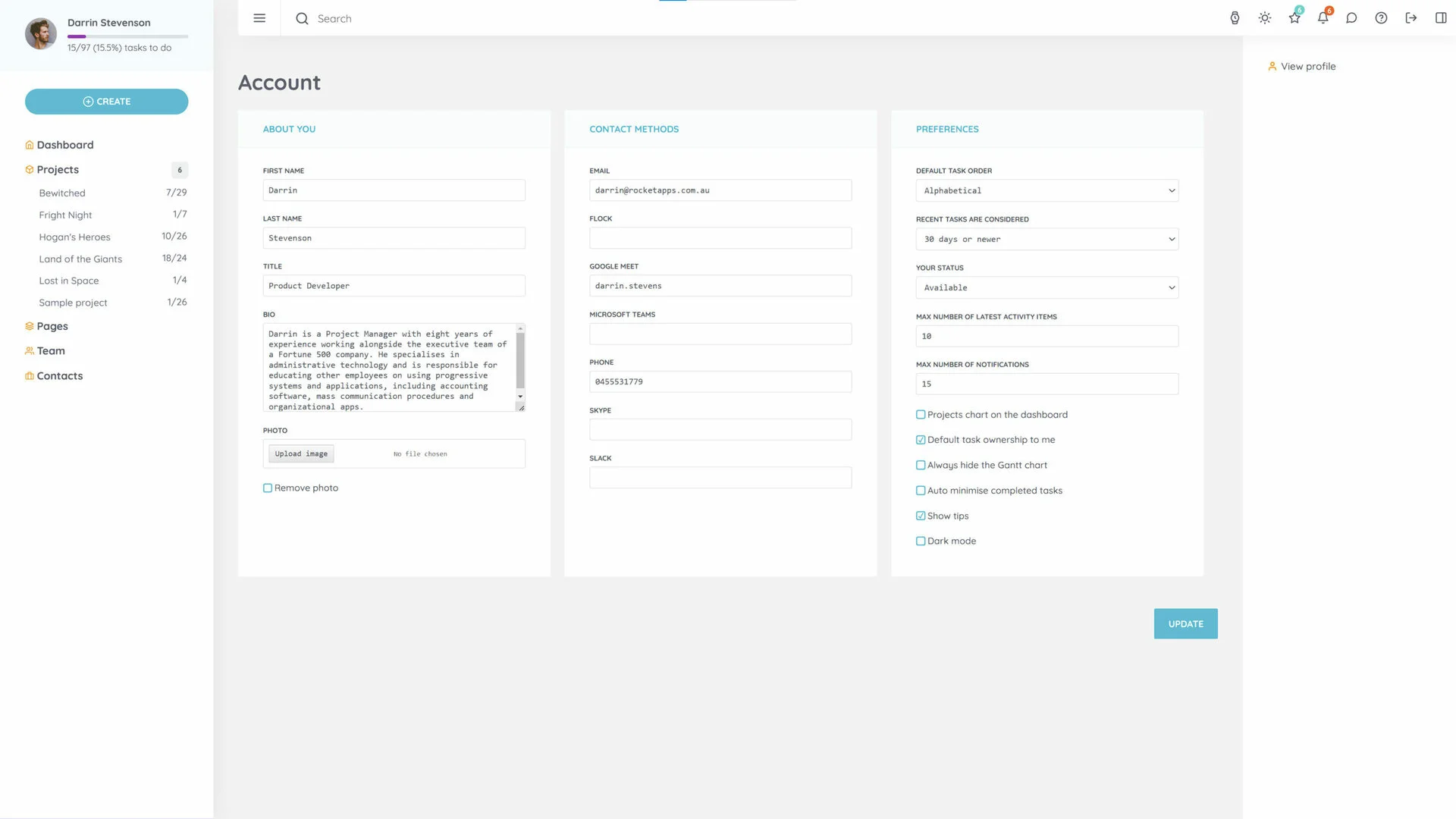Open Your Status dropdown
The height and width of the screenshot is (819, 1456).
(1046, 288)
